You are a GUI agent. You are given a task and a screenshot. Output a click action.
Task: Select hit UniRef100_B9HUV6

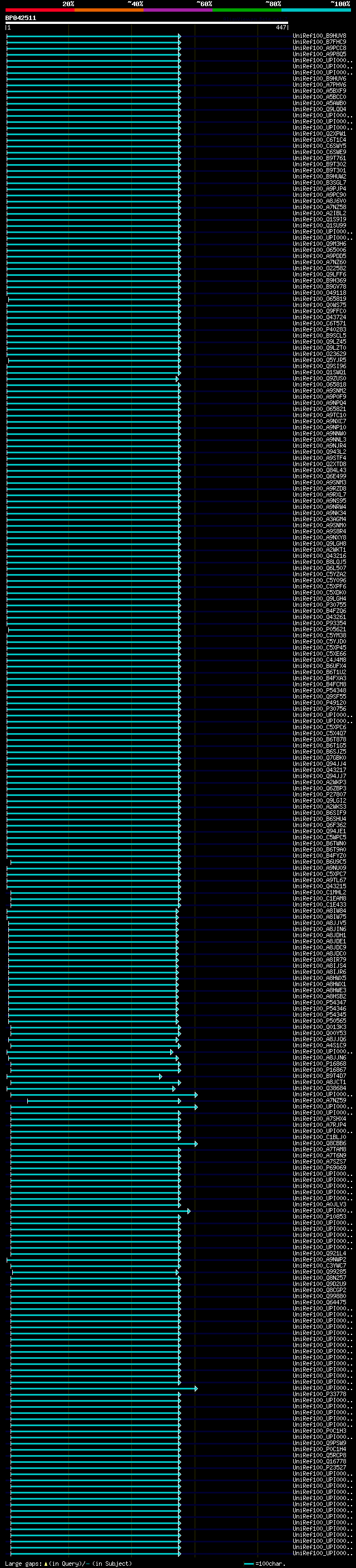pyautogui.click(x=319, y=78)
